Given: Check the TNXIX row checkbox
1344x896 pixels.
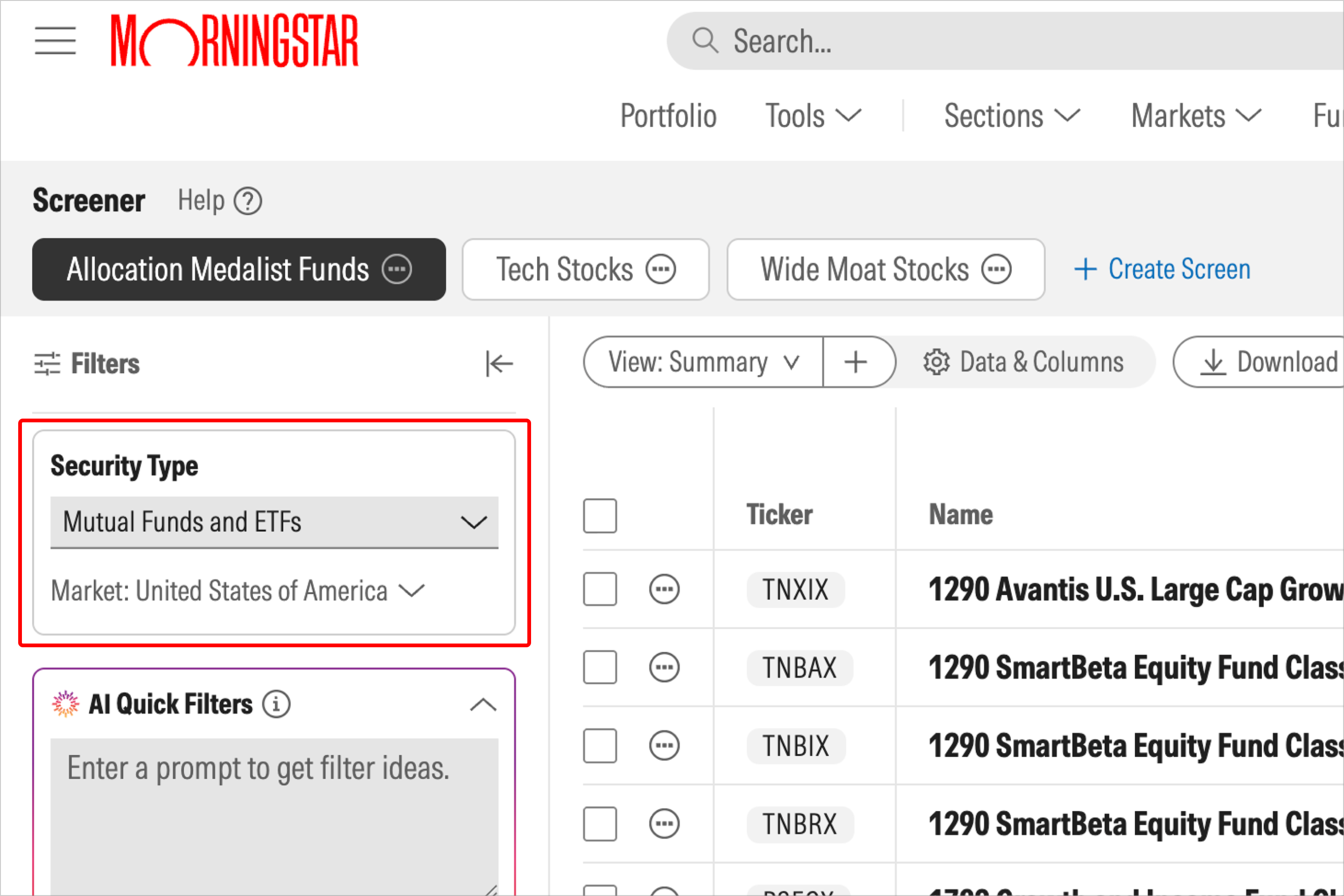Looking at the screenshot, I should pos(600,589).
